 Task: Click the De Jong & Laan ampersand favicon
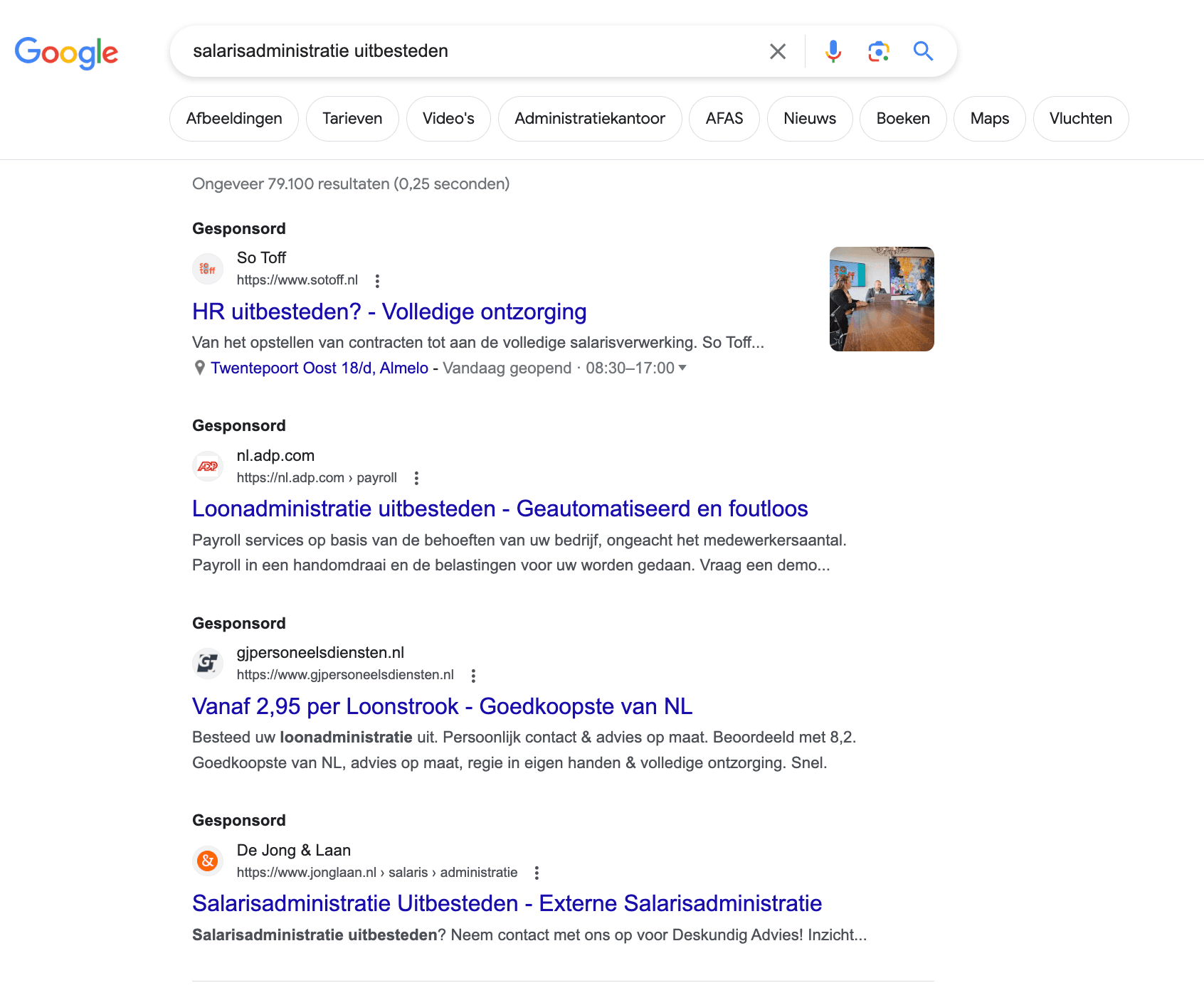[x=208, y=861]
